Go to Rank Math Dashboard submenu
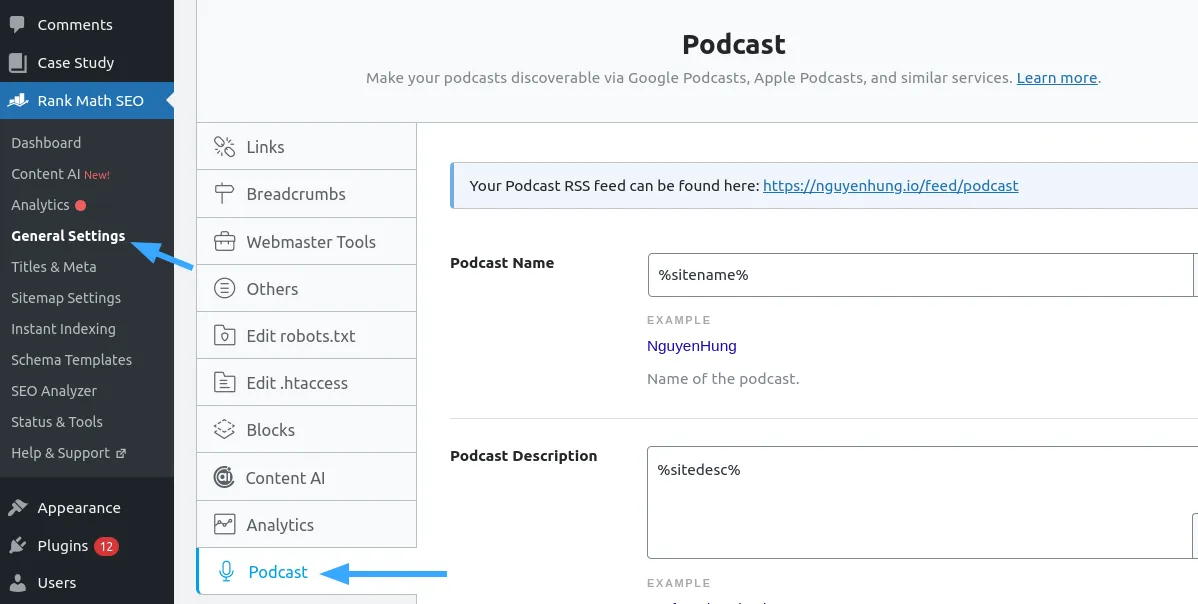 click(46, 143)
